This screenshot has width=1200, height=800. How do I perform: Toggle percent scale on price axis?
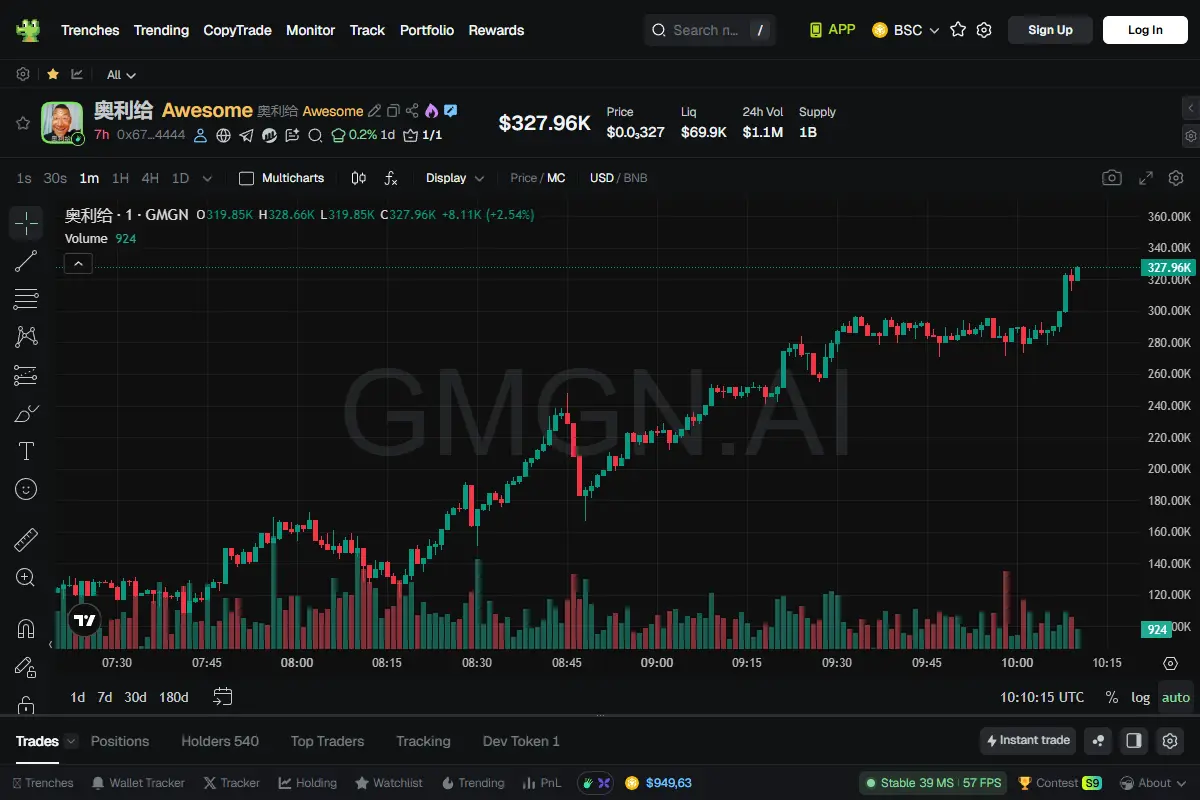coord(1111,697)
